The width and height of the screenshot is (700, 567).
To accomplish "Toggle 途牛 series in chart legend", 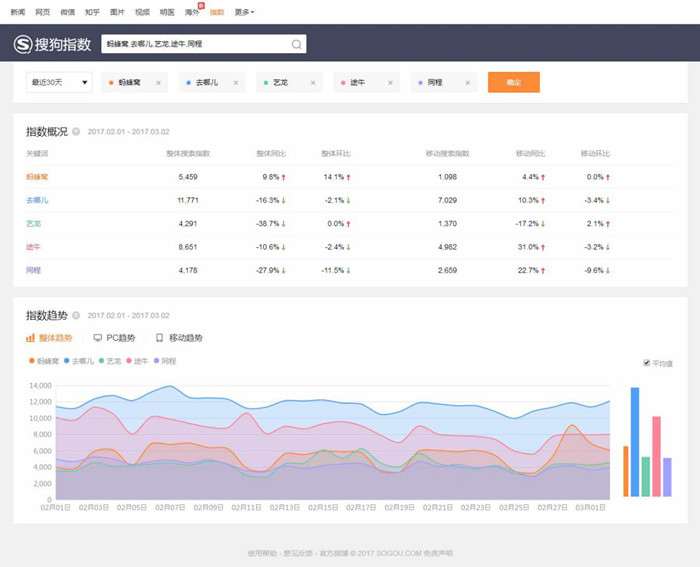I will click(137, 361).
